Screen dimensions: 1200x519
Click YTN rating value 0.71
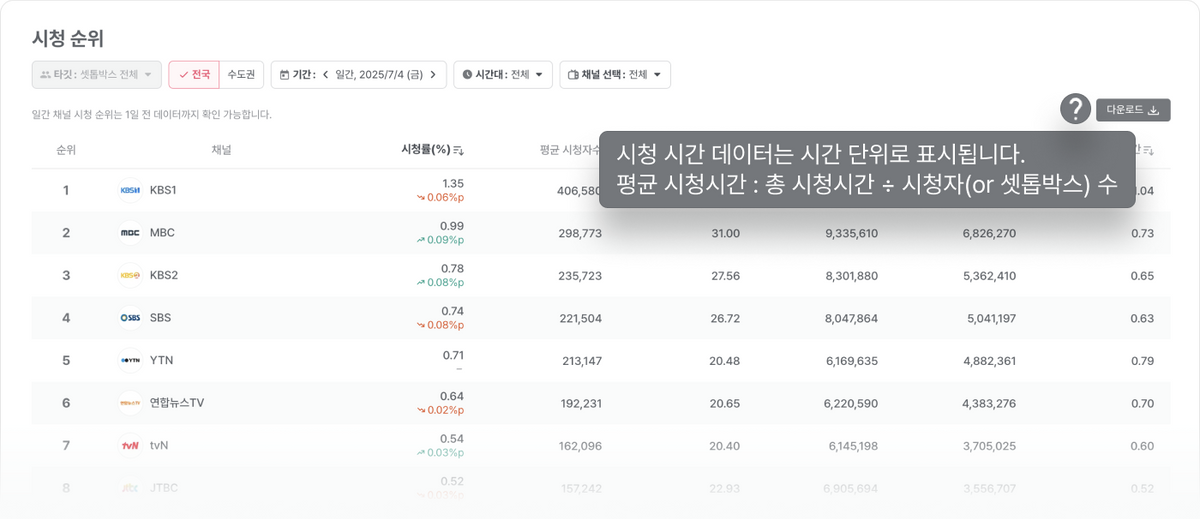click(x=453, y=355)
